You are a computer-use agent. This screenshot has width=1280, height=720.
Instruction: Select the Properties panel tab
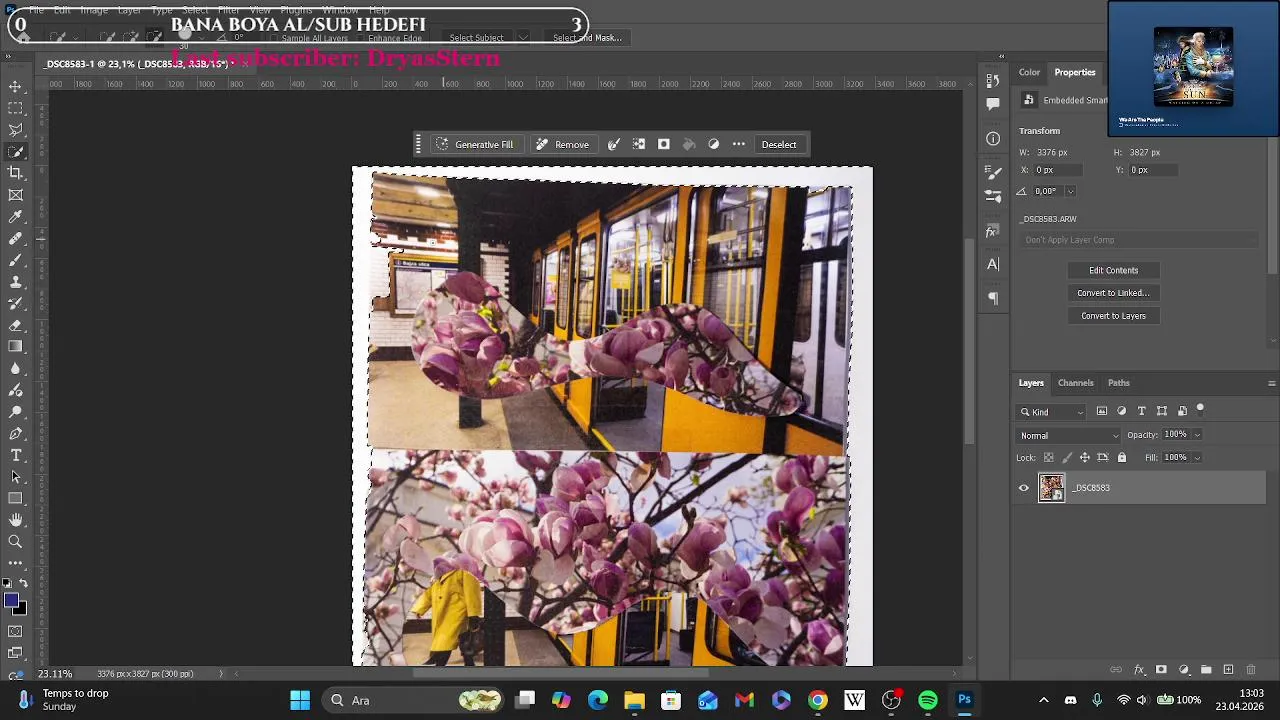(1075, 72)
